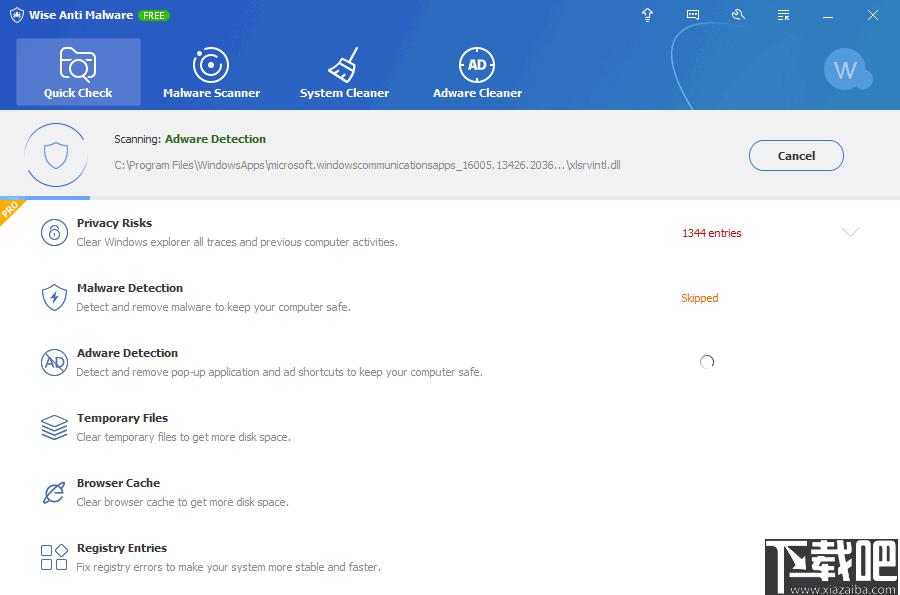Click the Browser Cache icon
This screenshot has height=595, width=900.
click(x=54, y=492)
